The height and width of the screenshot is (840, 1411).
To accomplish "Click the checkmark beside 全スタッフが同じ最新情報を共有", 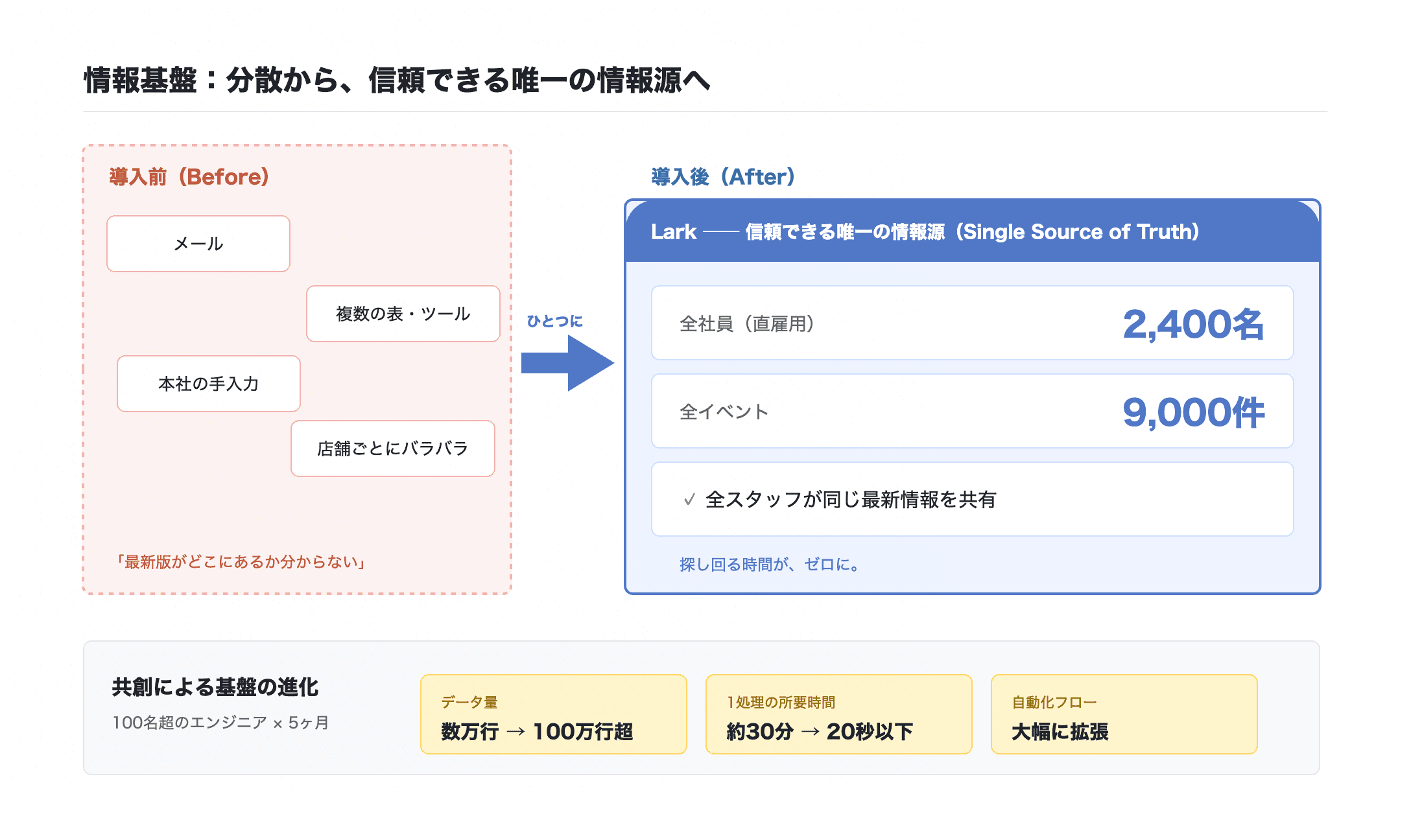I will [x=689, y=500].
